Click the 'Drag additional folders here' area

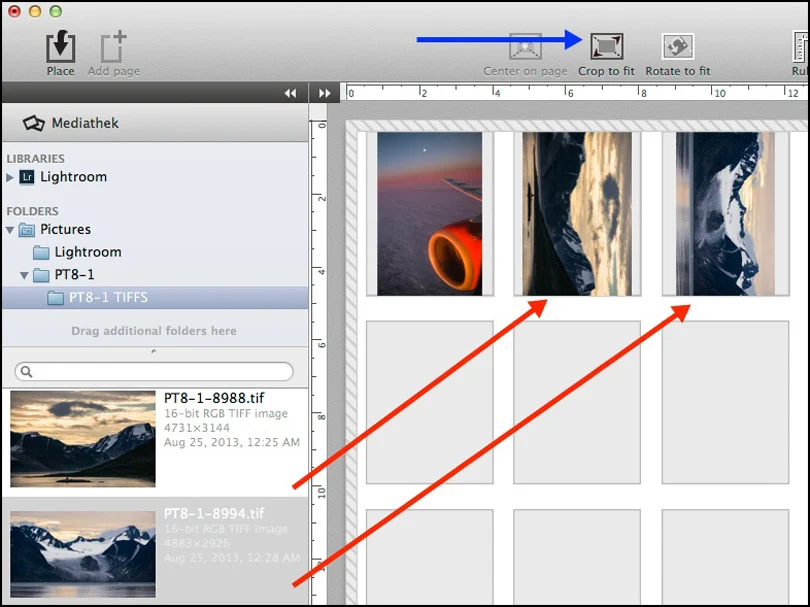pyautogui.click(x=154, y=331)
